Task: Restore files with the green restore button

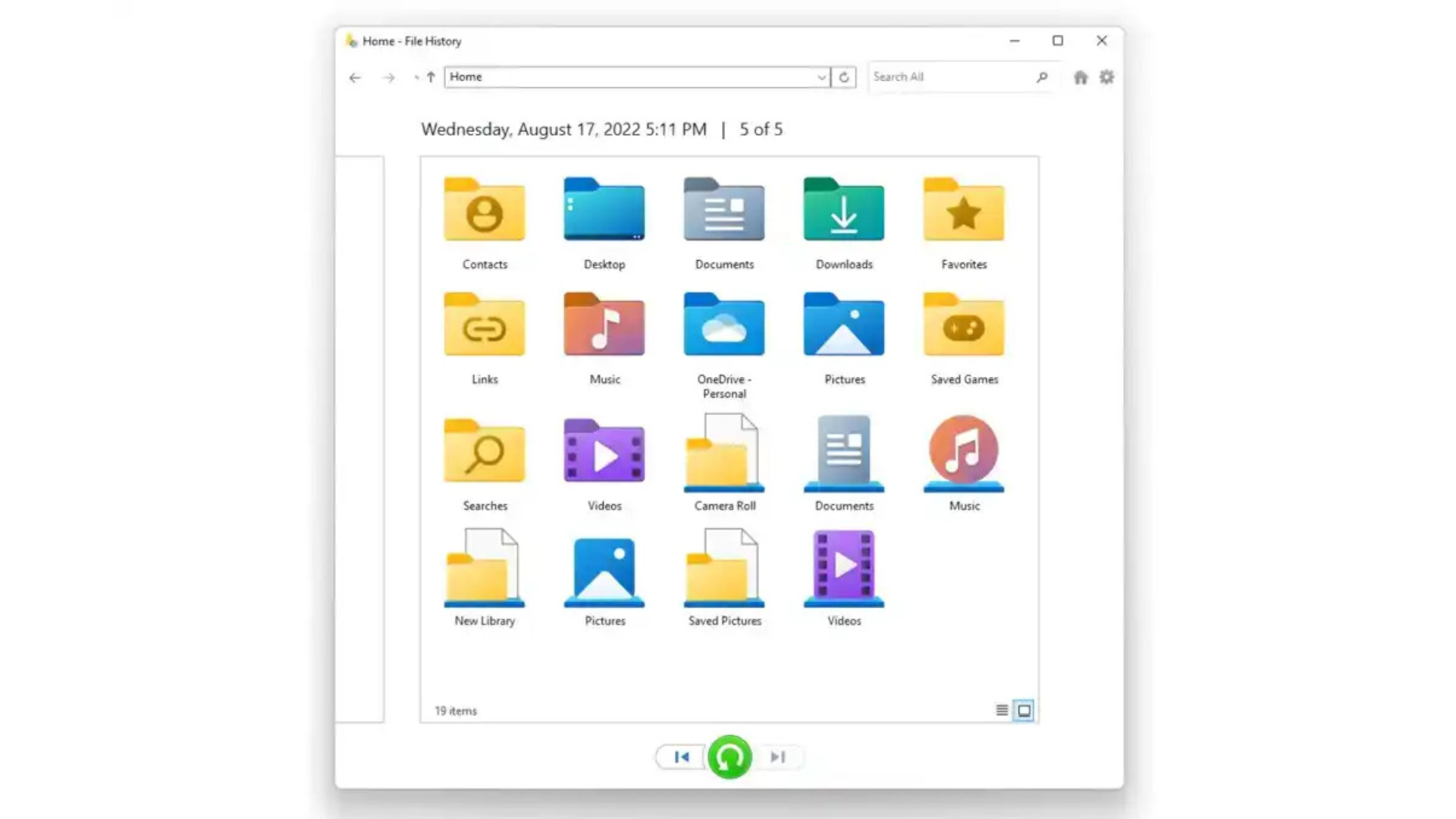Action: pyautogui.click(x=728, y=757)
